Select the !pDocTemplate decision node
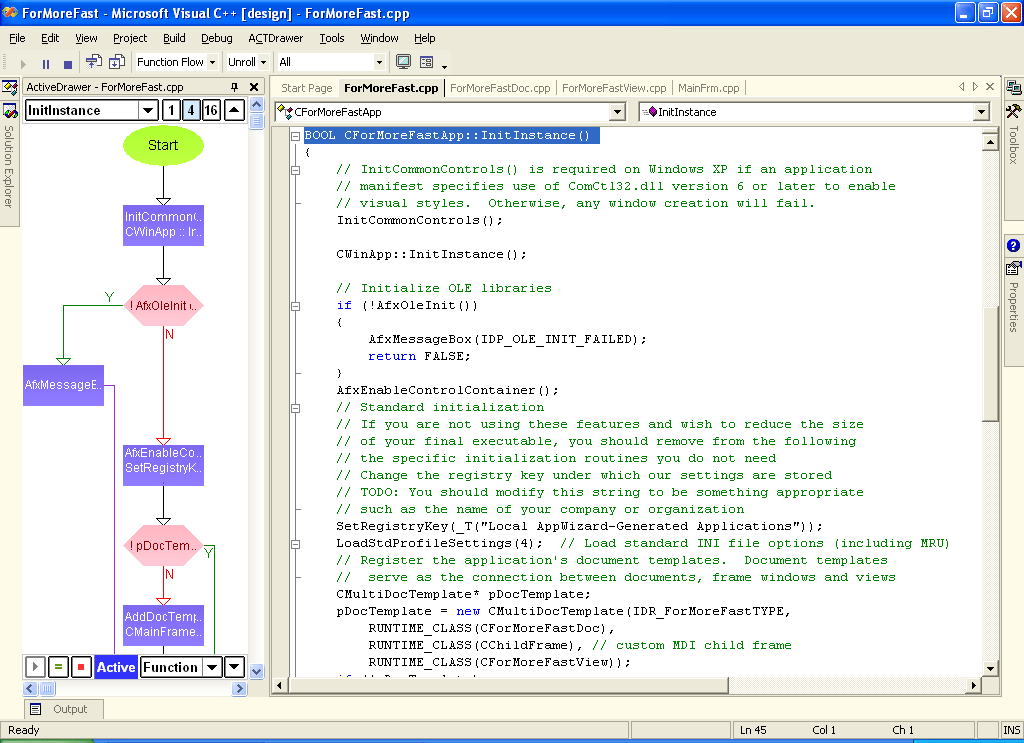The width and height of the screenshot is (1024, 743). [163, 546]
